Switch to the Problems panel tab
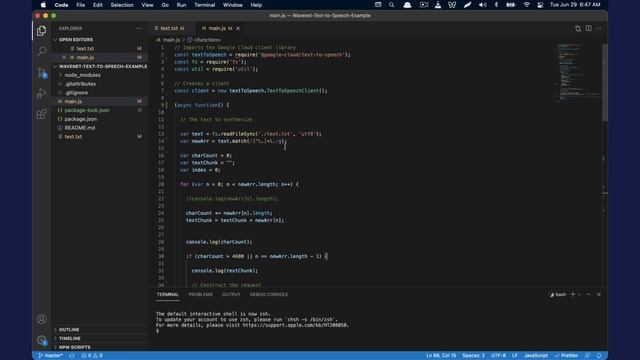This screenshot has width=640, height=360. (x=200, y=294)
